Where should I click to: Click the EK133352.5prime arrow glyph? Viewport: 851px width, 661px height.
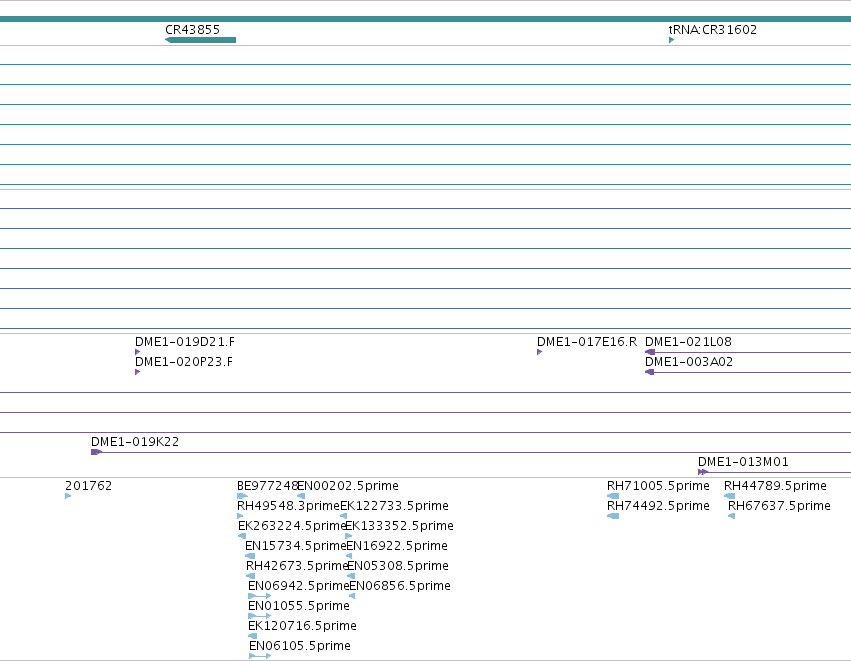(348, 536)
